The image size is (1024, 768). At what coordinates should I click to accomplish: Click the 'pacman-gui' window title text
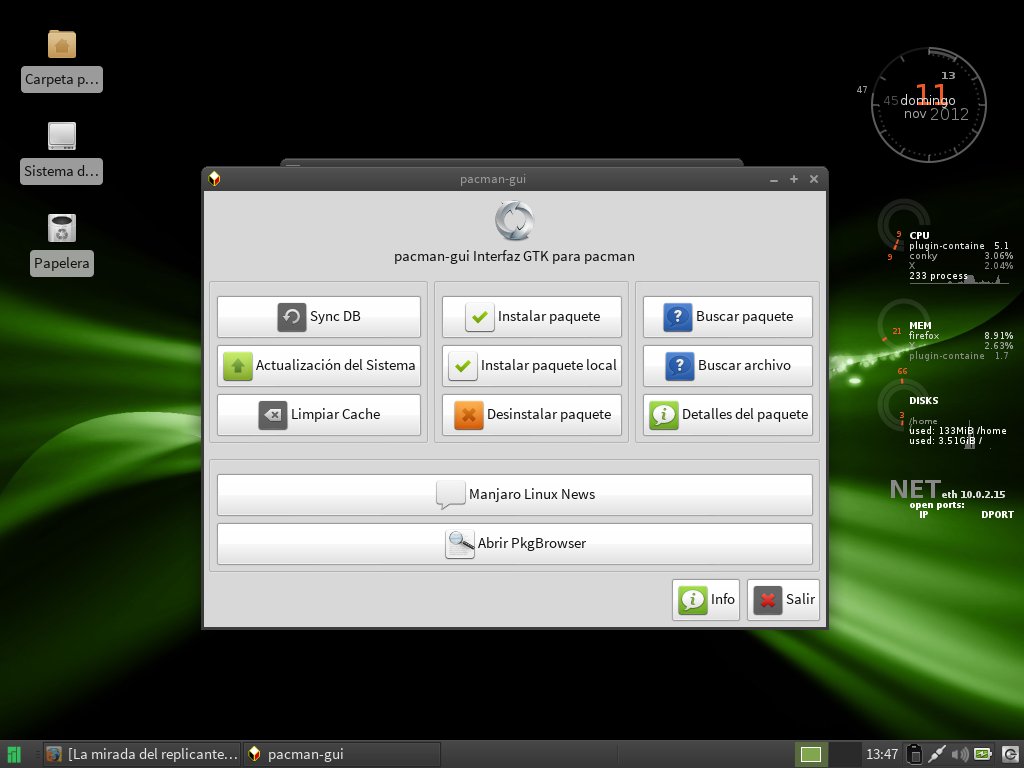tap(492, 179)
